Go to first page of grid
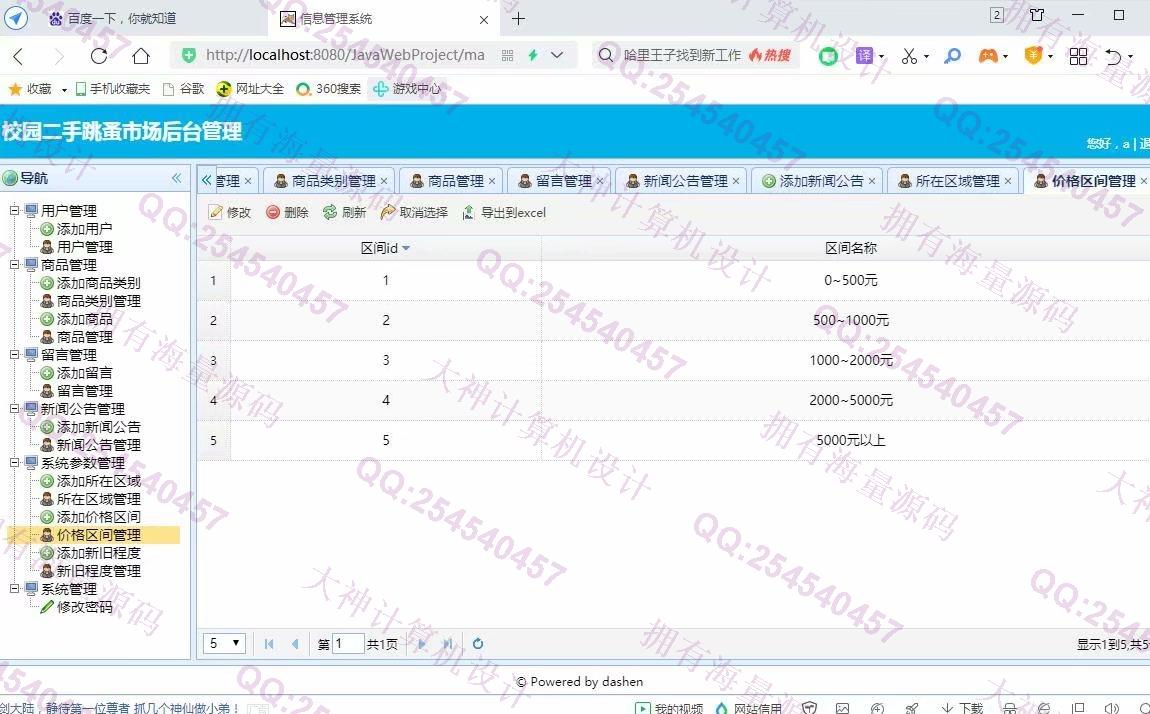The width and height of the screenshot is (1150, 714). (268, 644)
